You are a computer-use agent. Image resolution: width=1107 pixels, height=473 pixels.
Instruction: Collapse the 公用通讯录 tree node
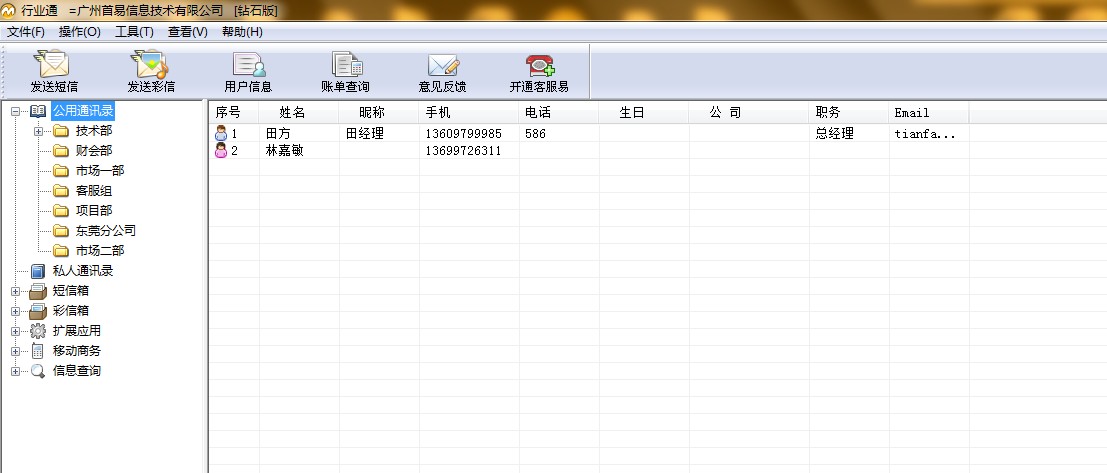click(16, 112)
